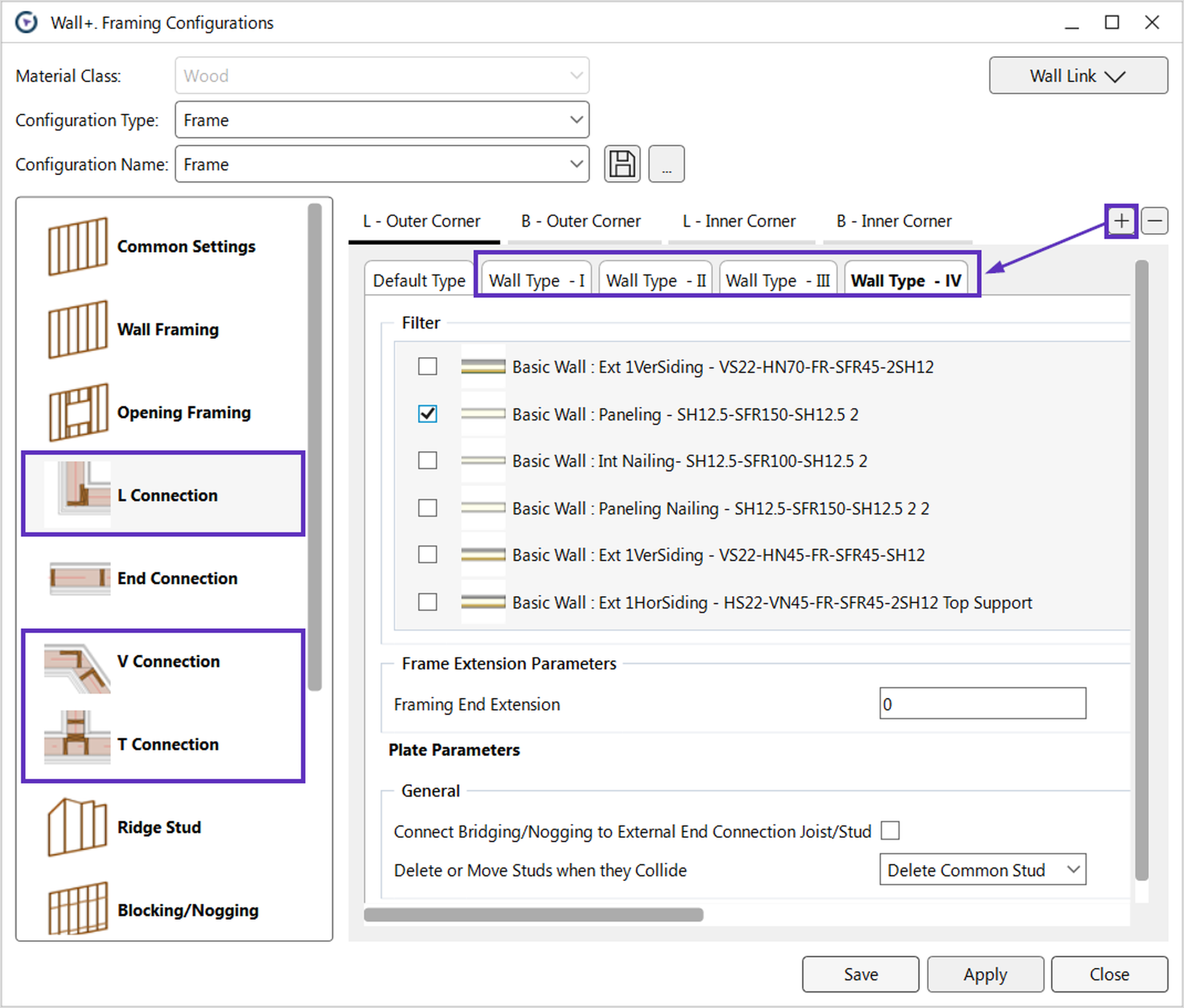Uncheck Basic Wall Paneling SH12.5 filter
This screenshot has width=1184, height=1008.
(x=427, y=414)
